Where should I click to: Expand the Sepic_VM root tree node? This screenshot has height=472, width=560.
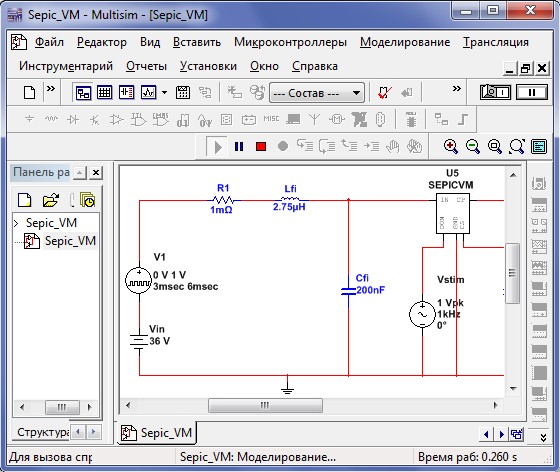pyautogui.click(x=16, y=224)
